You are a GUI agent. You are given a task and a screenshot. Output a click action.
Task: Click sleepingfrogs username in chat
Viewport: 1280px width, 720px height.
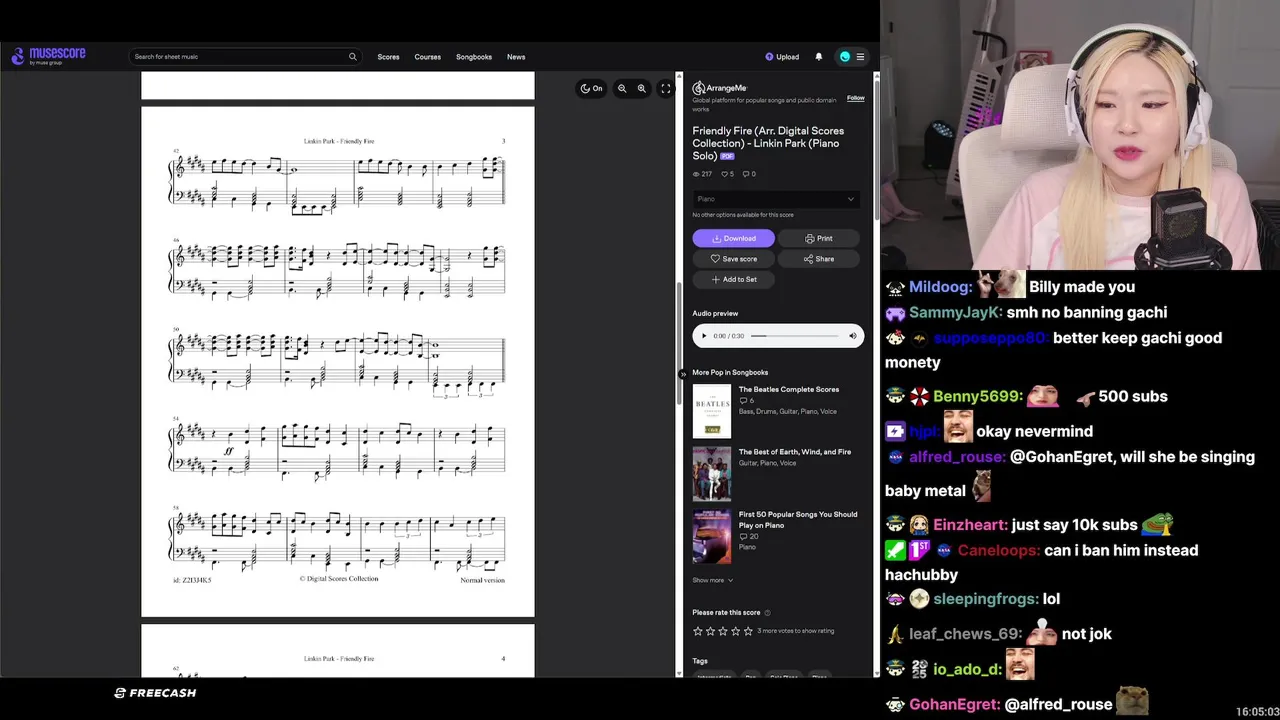coord(985,599)
